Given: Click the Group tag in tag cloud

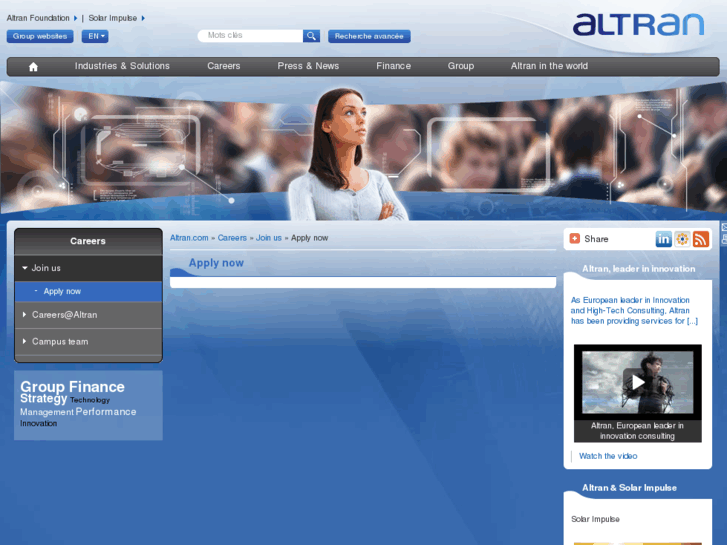Looking at the screenshot, I should click(42, 387).
